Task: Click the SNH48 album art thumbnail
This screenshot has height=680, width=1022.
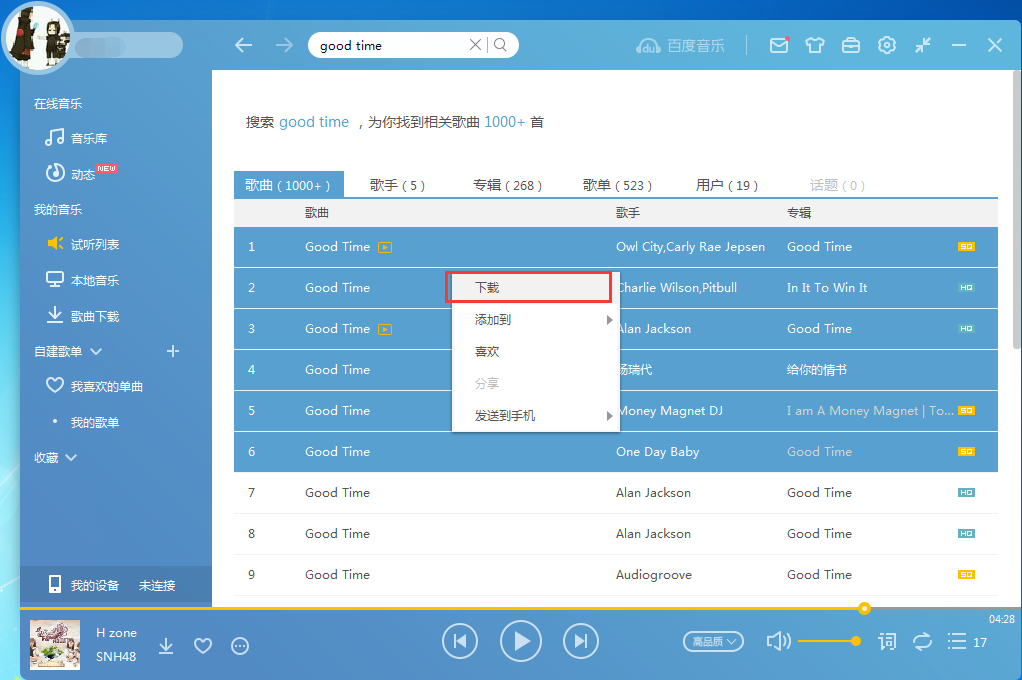Action: 54,646
